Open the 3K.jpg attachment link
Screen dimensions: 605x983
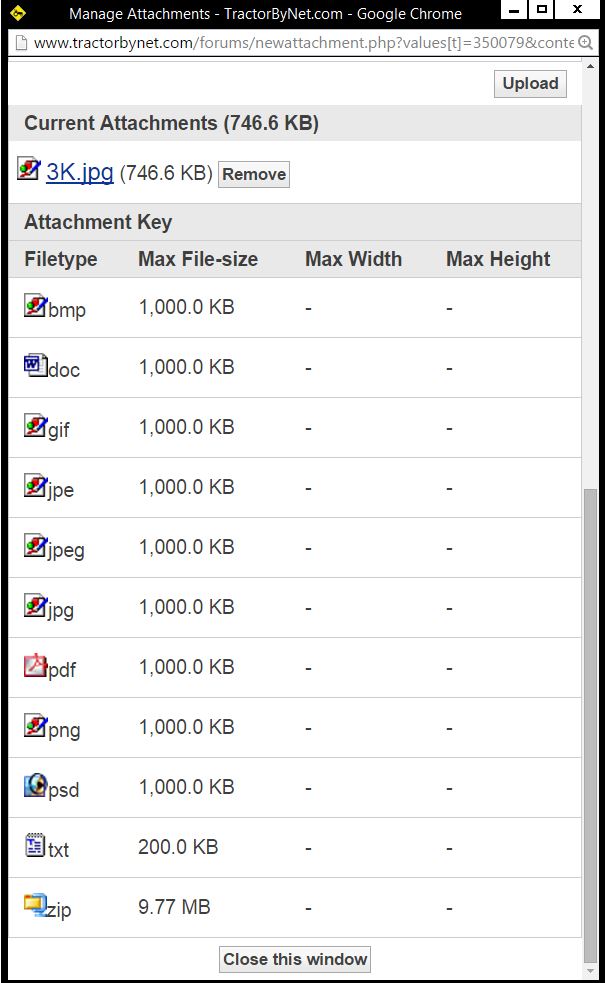pos(80,171)
